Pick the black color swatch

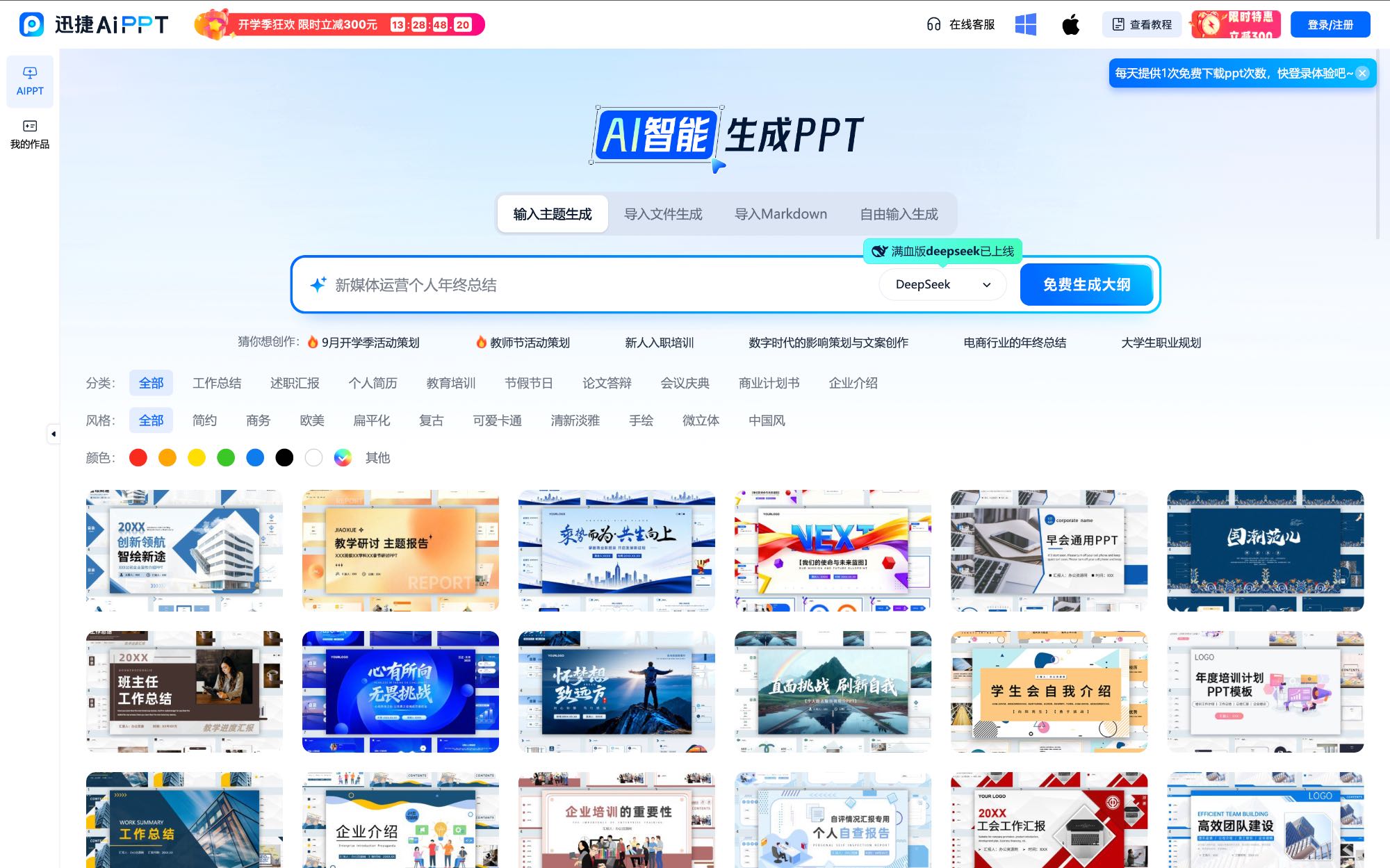284,457
